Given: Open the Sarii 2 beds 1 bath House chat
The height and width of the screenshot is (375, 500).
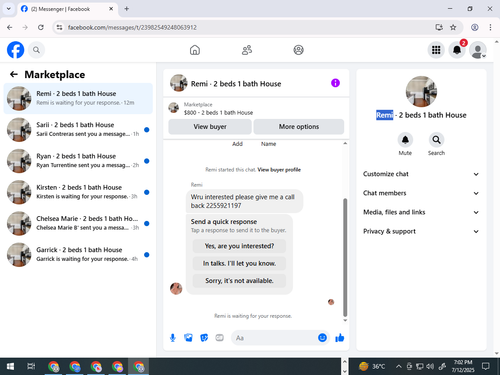Looking at the screenshot, I should pos(78,130).
